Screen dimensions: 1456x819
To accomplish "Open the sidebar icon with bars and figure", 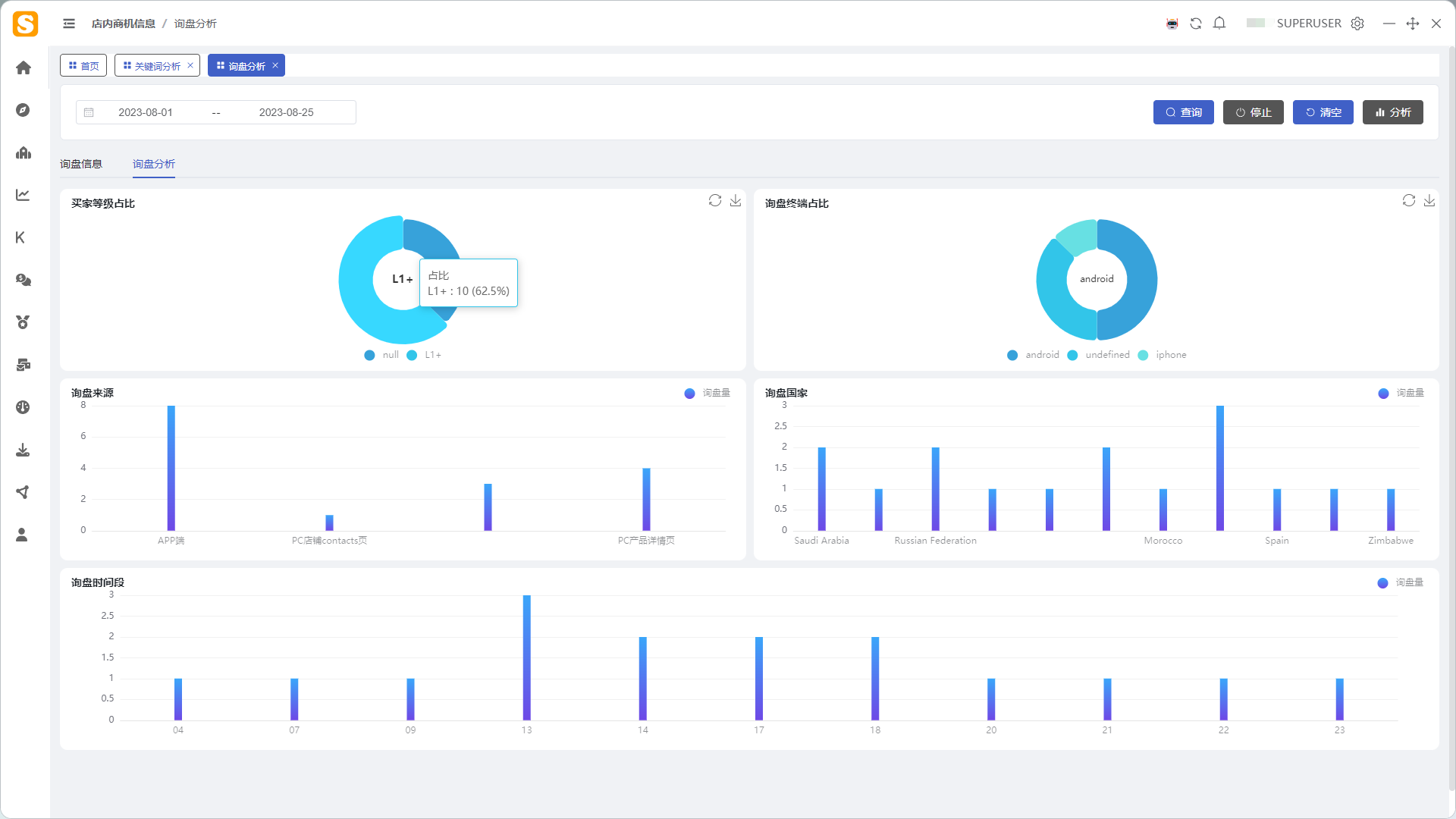I will click(24, 152).
